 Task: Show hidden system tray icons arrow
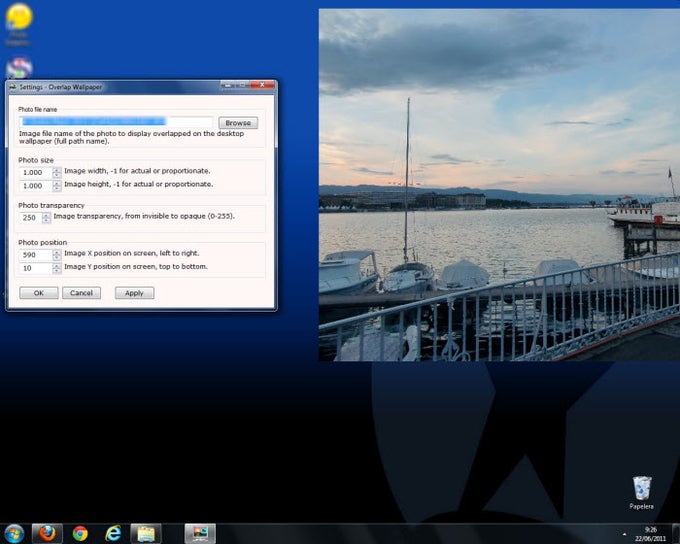click(624, 534)
